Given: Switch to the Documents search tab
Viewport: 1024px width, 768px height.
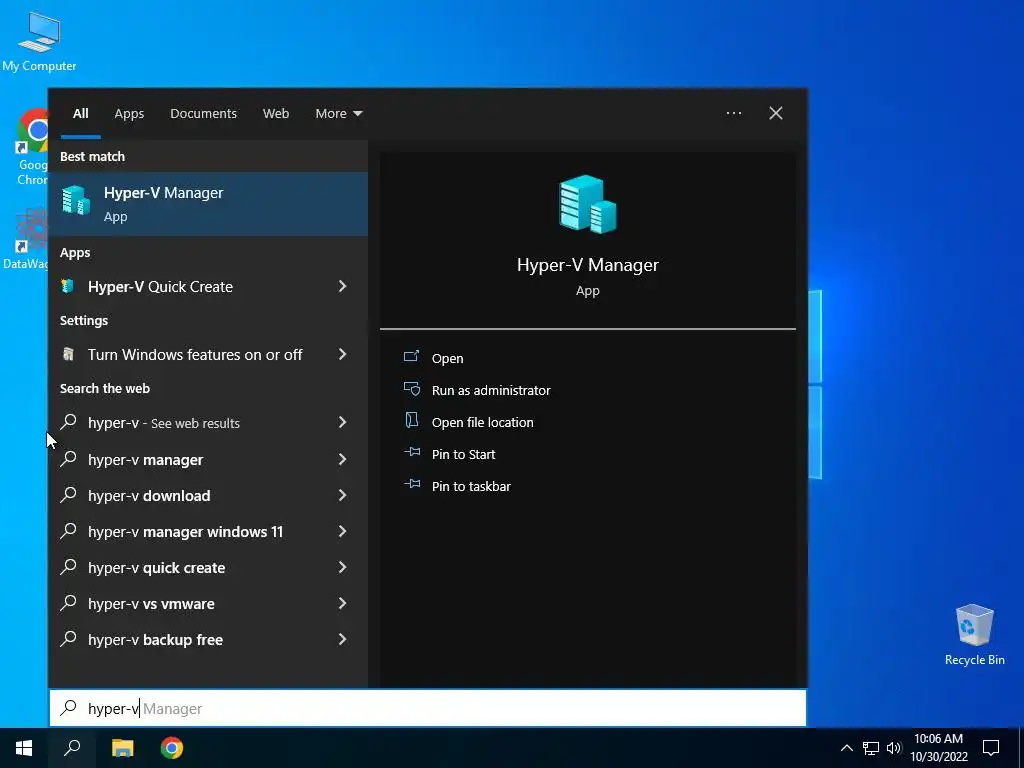Looking at the screenshot, I should point(203,114).
